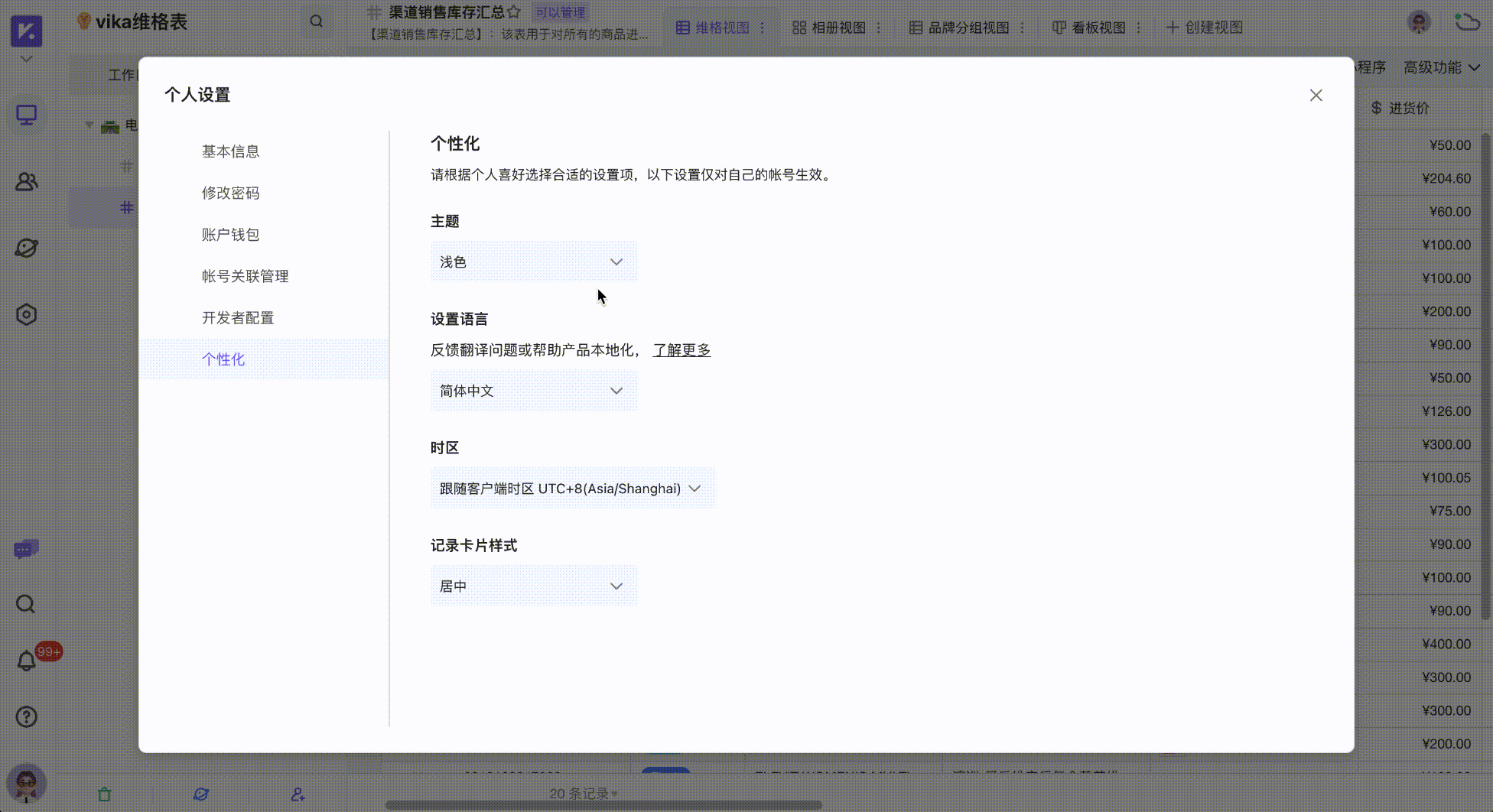Screen dimensions: 1493x812
Task: Click the trash icon in bottom toolbar
Action: click(105, 794)
